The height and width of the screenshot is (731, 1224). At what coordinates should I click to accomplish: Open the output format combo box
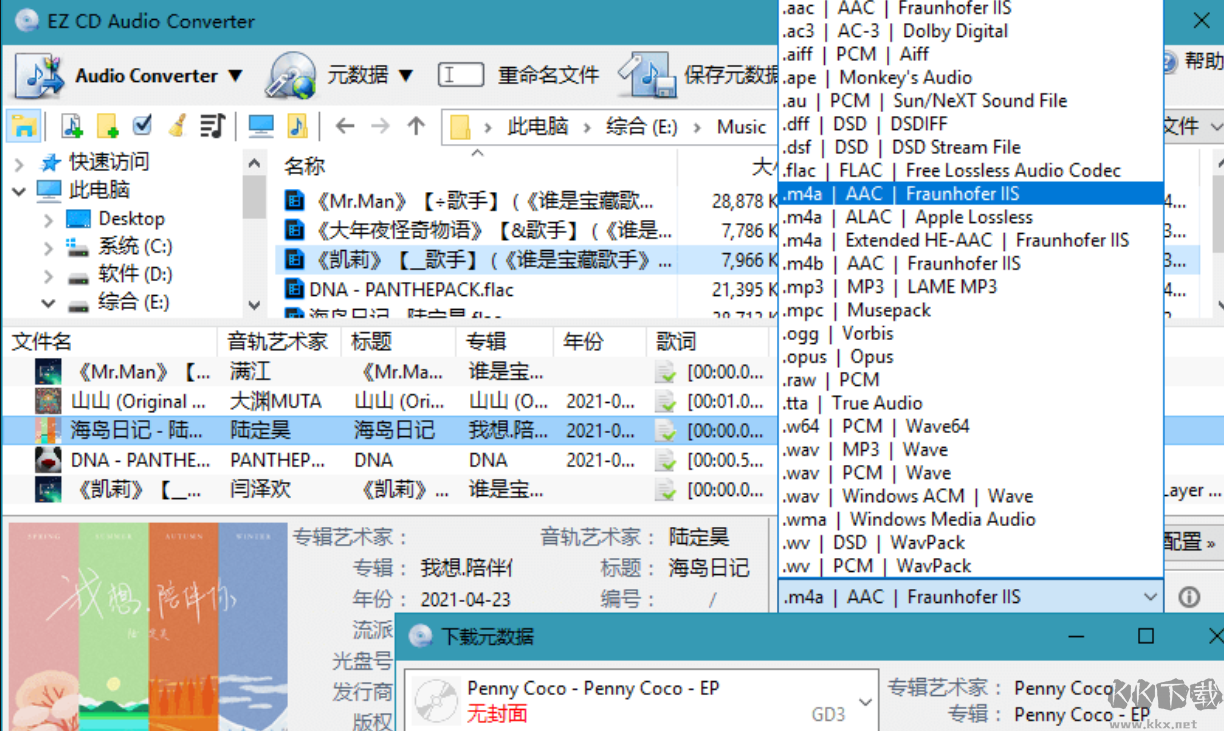pos(1150,597)
